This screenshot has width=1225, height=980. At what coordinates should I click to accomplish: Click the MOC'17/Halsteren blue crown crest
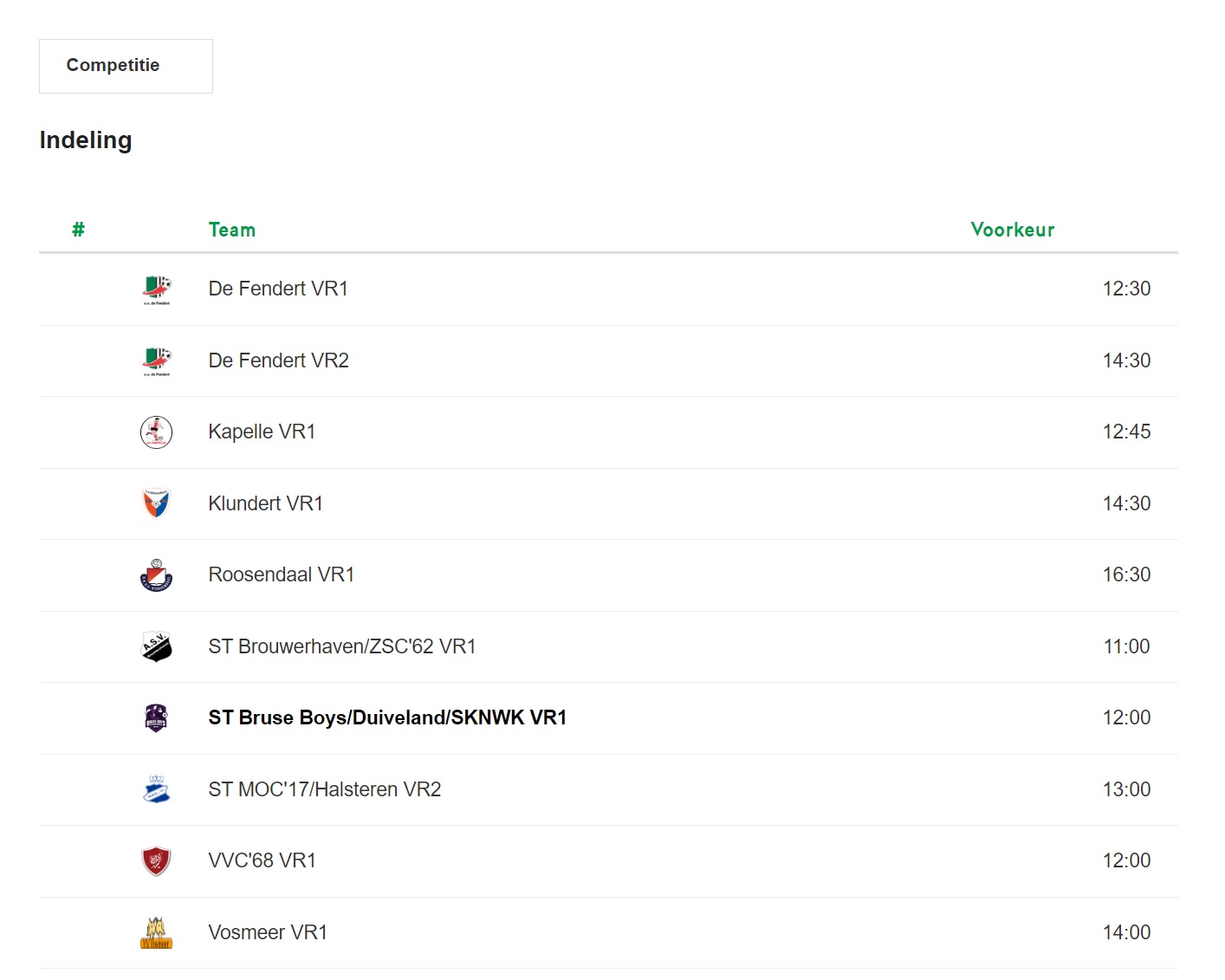click(x=157, y=789)
